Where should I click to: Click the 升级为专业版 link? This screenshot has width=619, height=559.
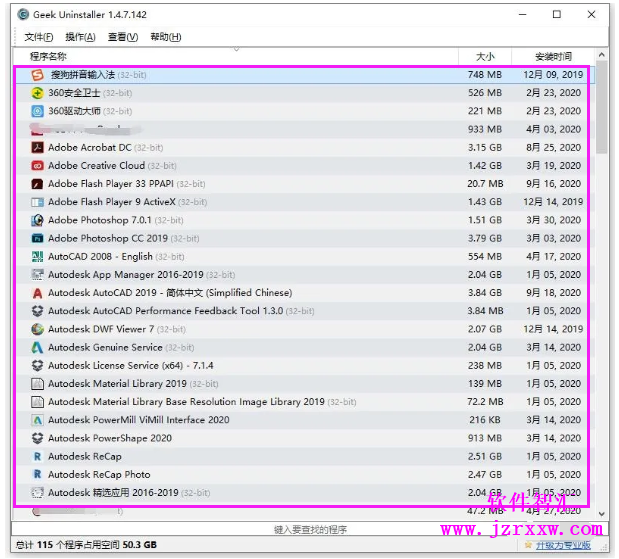click(563, 545)
